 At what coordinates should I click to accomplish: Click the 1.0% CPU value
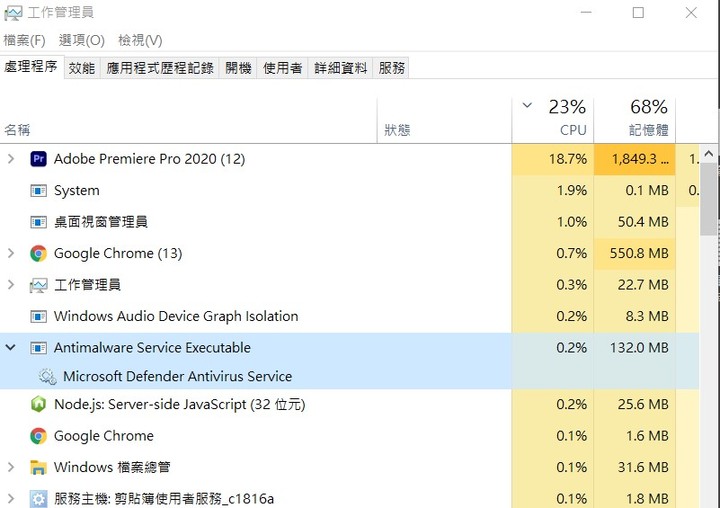[x=572, y=222]
